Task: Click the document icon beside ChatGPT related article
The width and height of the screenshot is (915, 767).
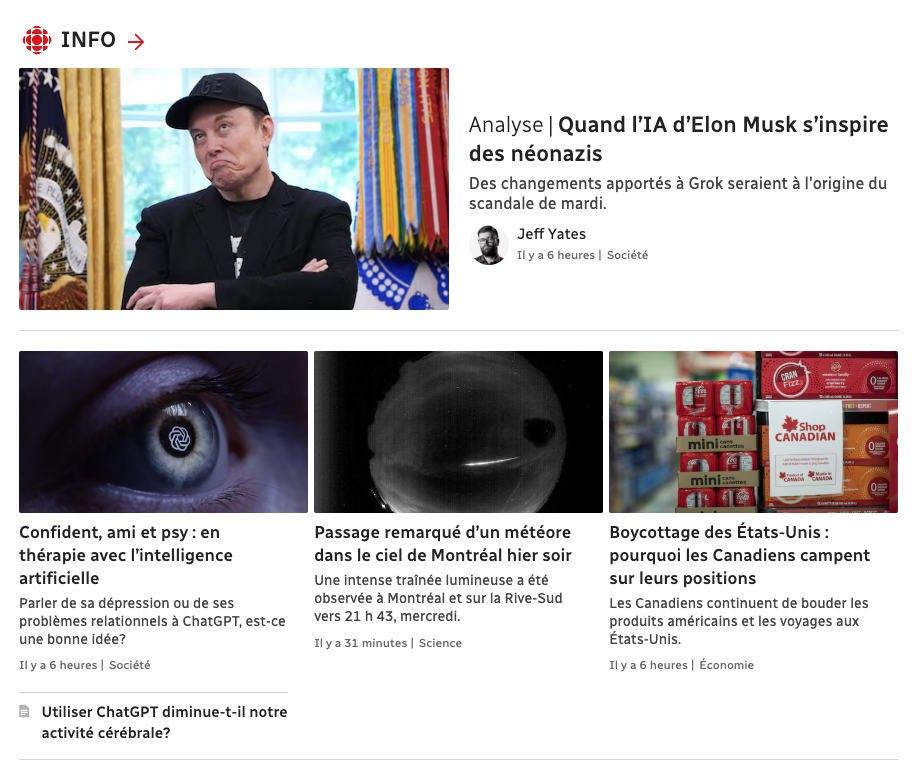Action: point(25,711)
